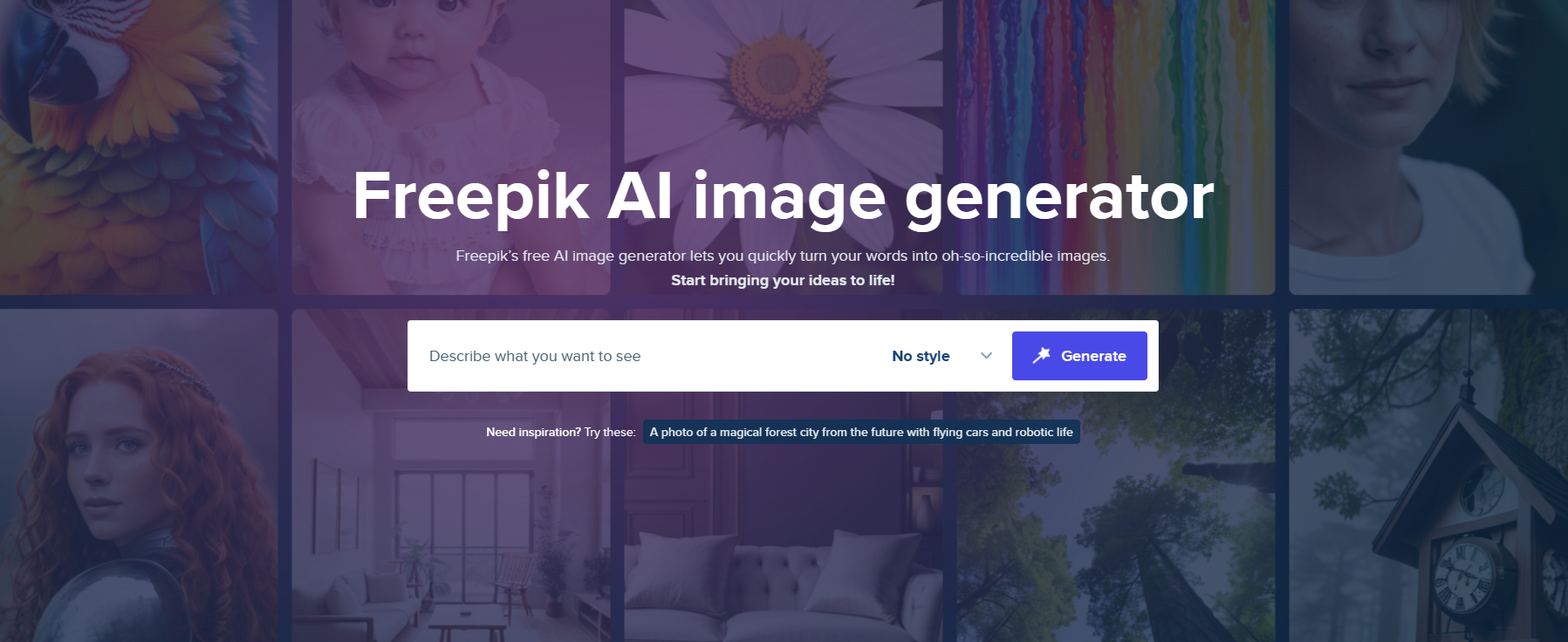Open the rainbow dripping paint image
The image size is (1568, 642).
tap(1115, 87)
